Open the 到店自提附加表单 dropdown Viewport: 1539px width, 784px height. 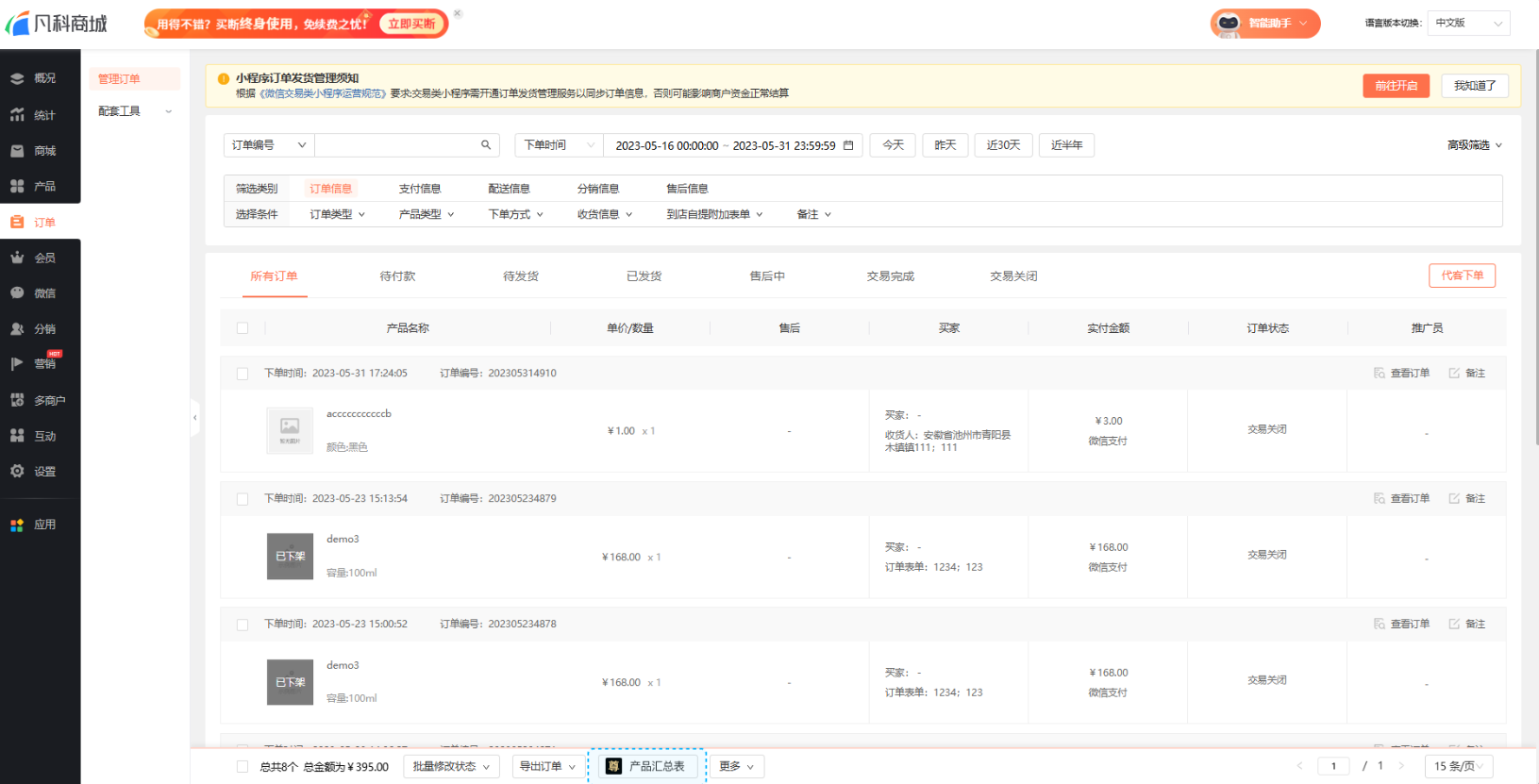click(714, 214)
